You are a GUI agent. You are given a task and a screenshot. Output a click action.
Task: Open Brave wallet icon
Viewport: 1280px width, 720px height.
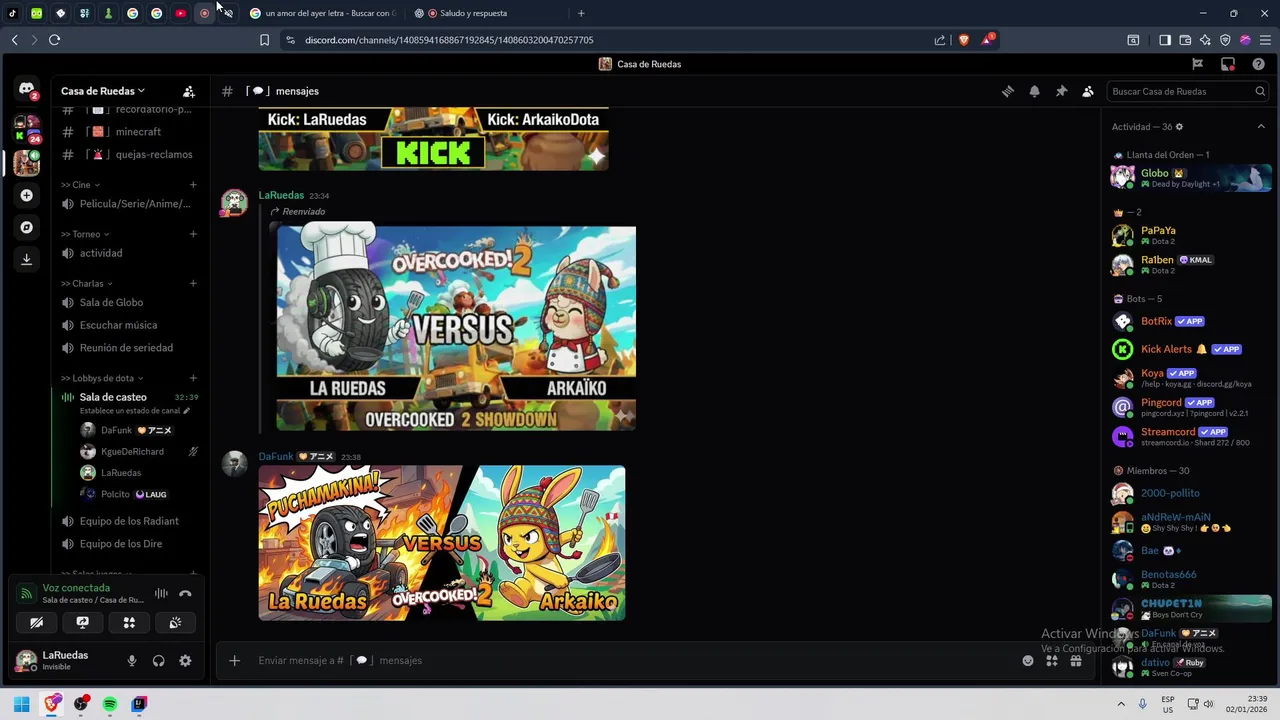pyautogui.click(x=1185, y=40)
